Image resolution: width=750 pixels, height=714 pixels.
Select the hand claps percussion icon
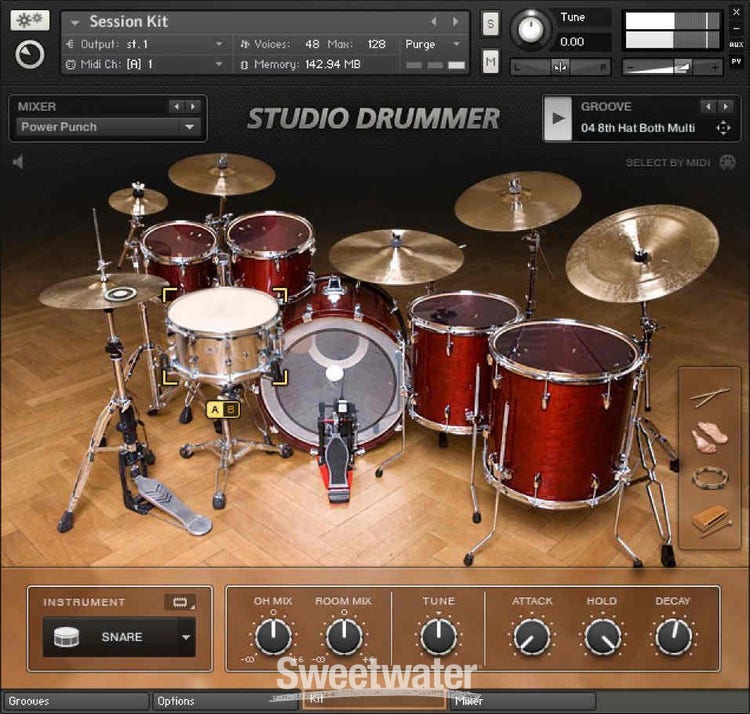point(710,438)
